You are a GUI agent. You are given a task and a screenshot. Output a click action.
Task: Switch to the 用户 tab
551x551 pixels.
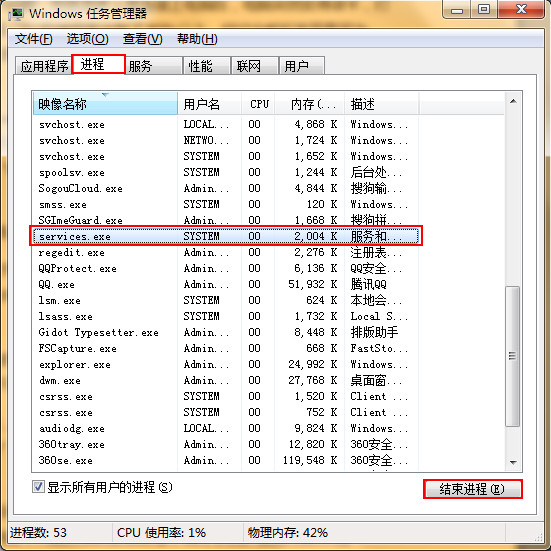pyautogui.click(x=302, y=66)
